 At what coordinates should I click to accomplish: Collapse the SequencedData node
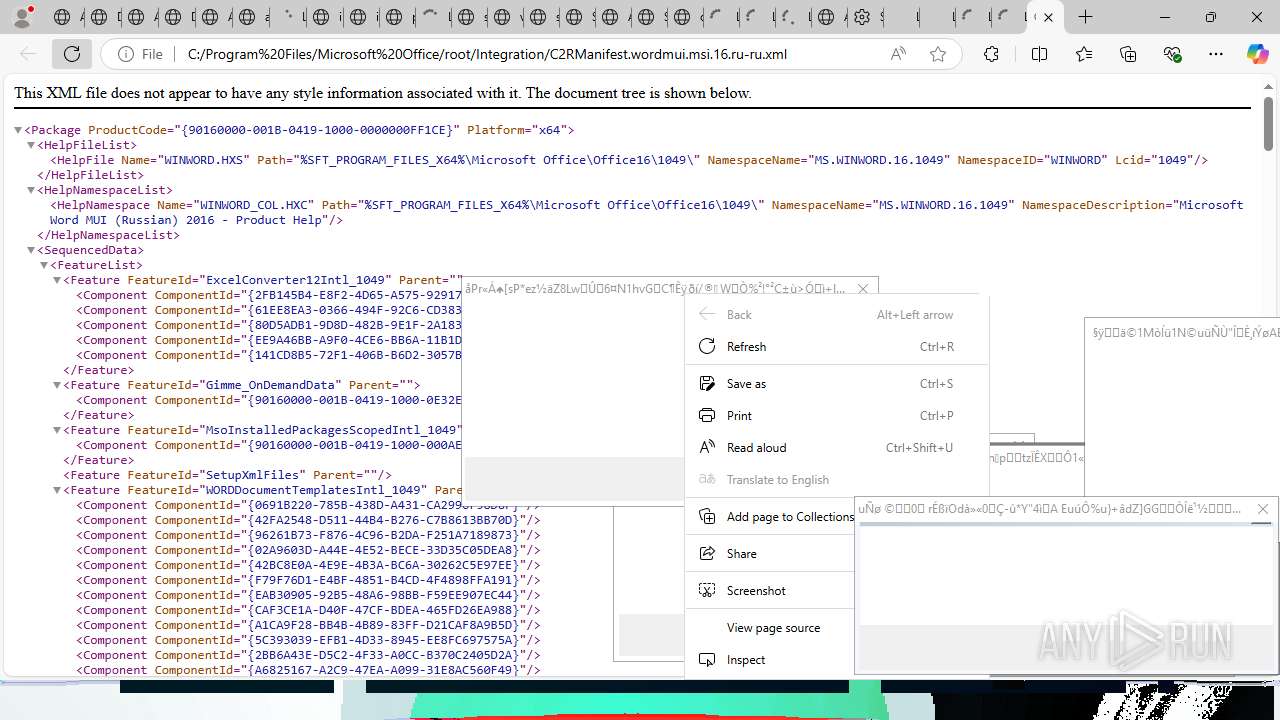31,250
